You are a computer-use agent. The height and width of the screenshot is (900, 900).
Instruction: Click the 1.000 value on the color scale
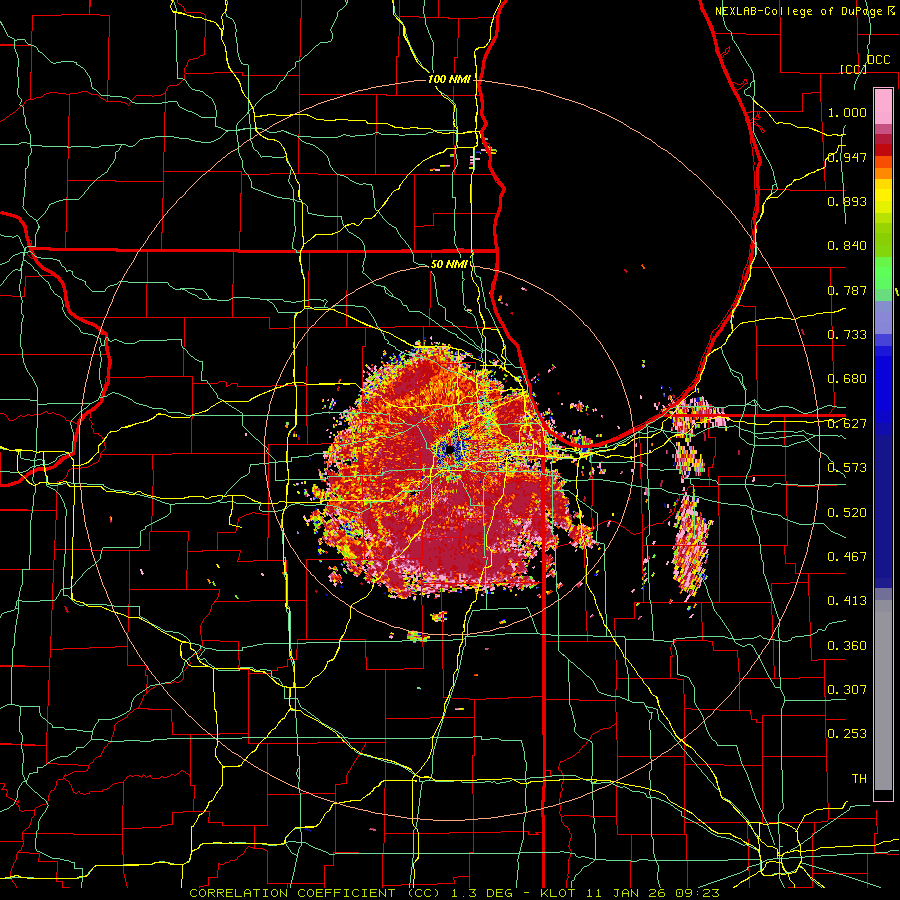847,112
